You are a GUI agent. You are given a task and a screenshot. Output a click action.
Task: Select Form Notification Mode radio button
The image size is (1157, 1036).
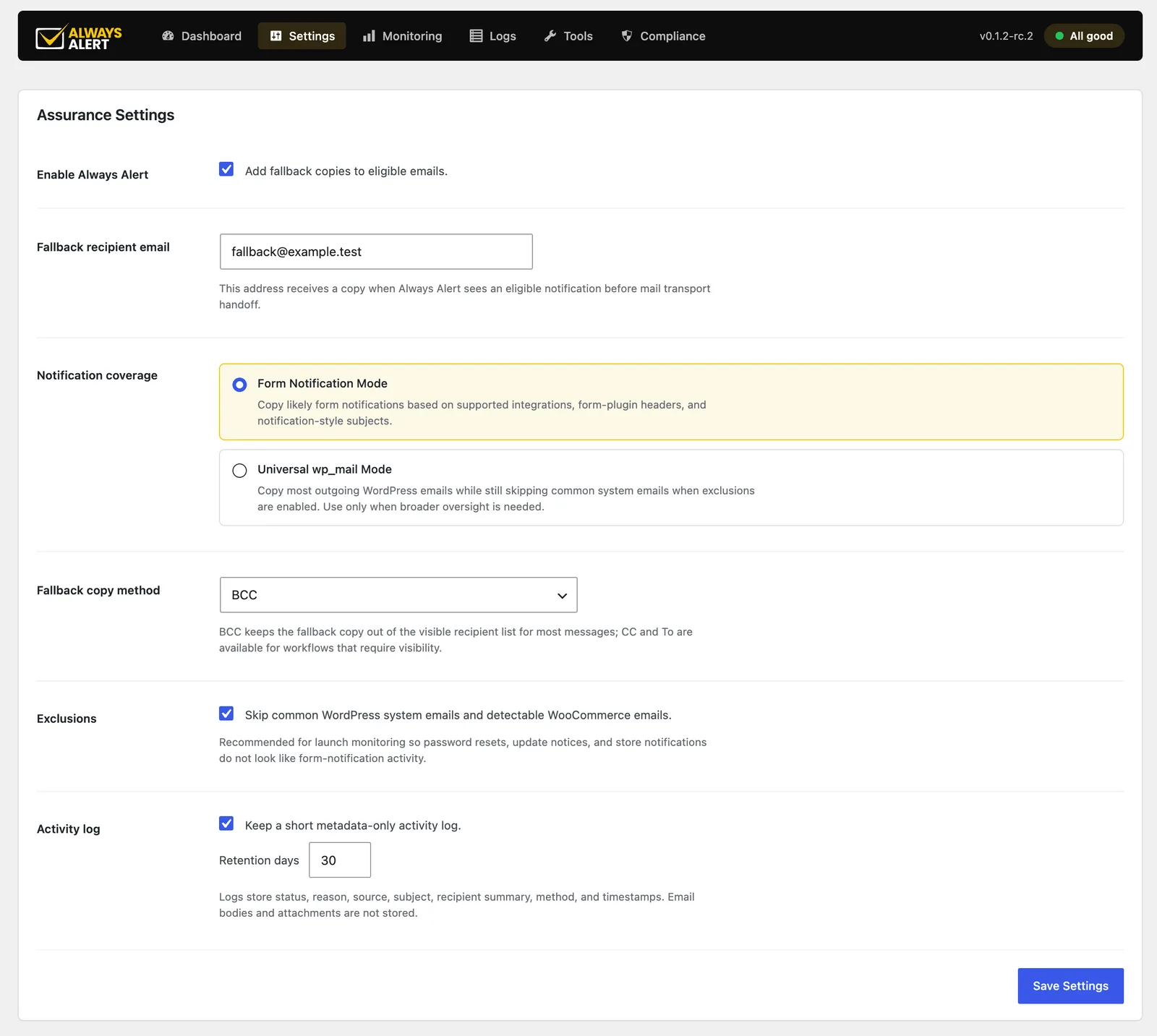tap(239, 385)
